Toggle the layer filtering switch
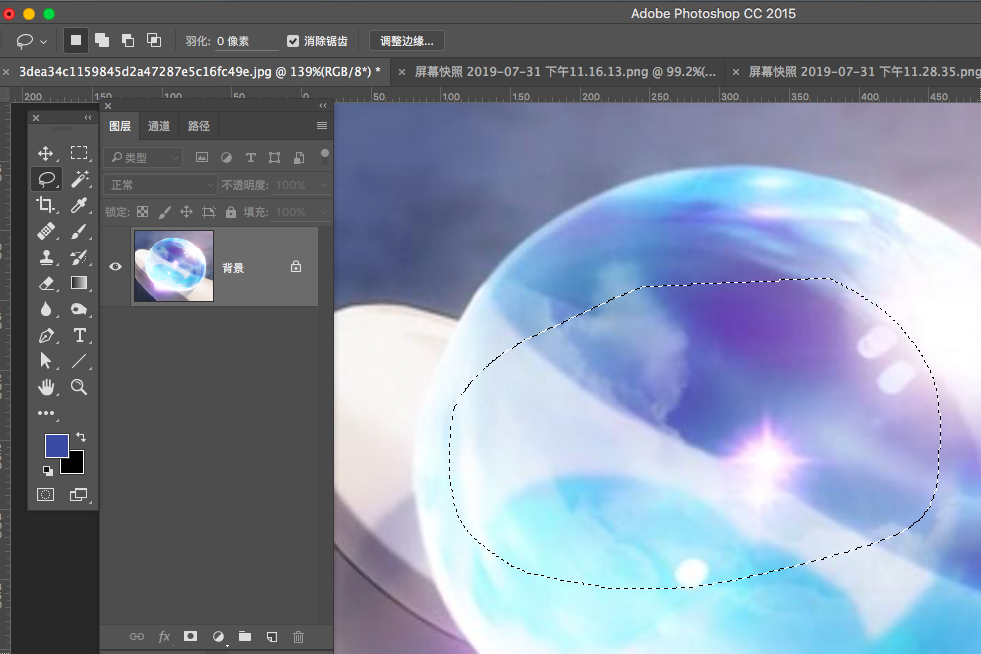 coord(324,157)
